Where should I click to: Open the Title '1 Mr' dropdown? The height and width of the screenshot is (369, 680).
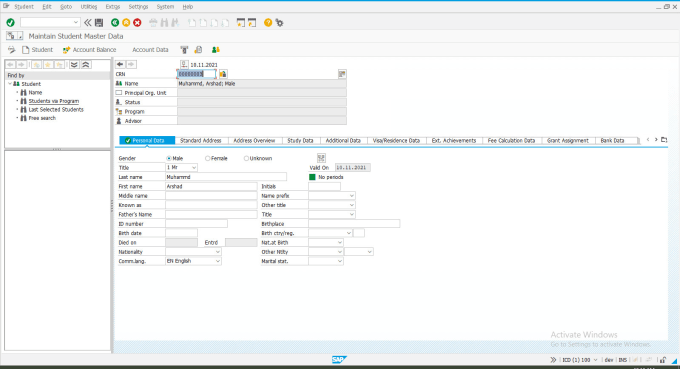tap(194, 167)
